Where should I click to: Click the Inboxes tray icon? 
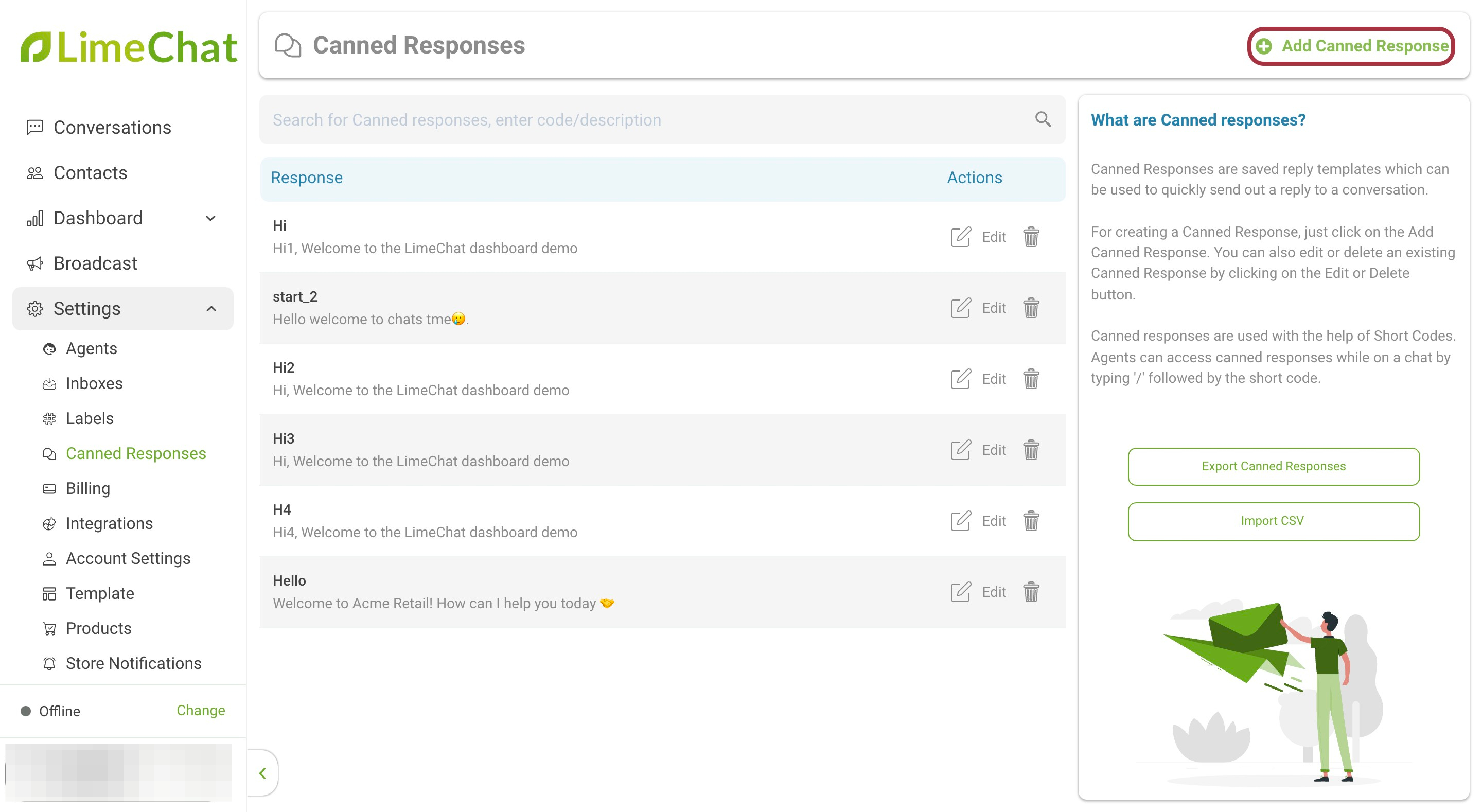[x=49, y=384]
